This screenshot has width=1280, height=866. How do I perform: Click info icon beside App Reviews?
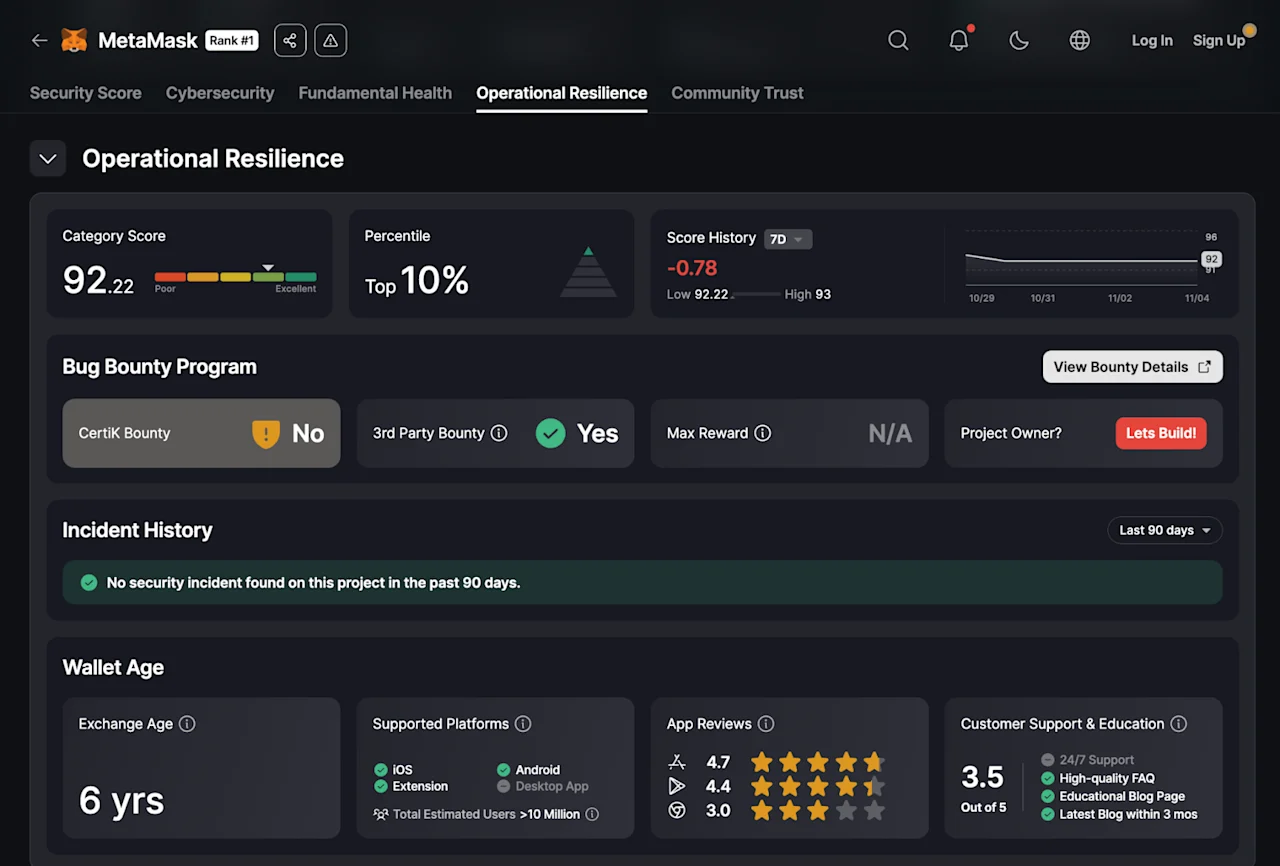[x=766, y=724]
